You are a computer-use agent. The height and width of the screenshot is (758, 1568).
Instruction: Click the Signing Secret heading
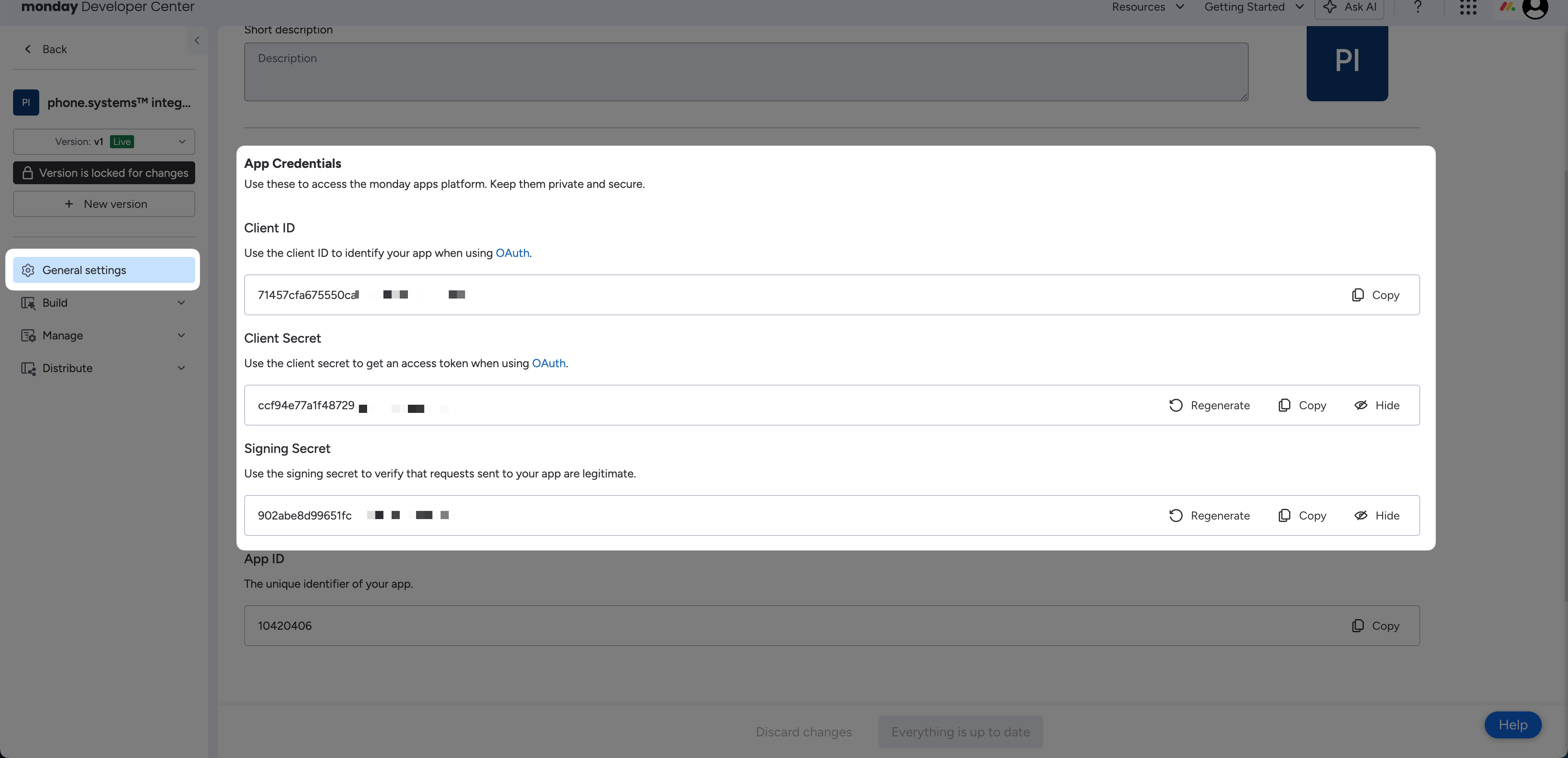287,449
